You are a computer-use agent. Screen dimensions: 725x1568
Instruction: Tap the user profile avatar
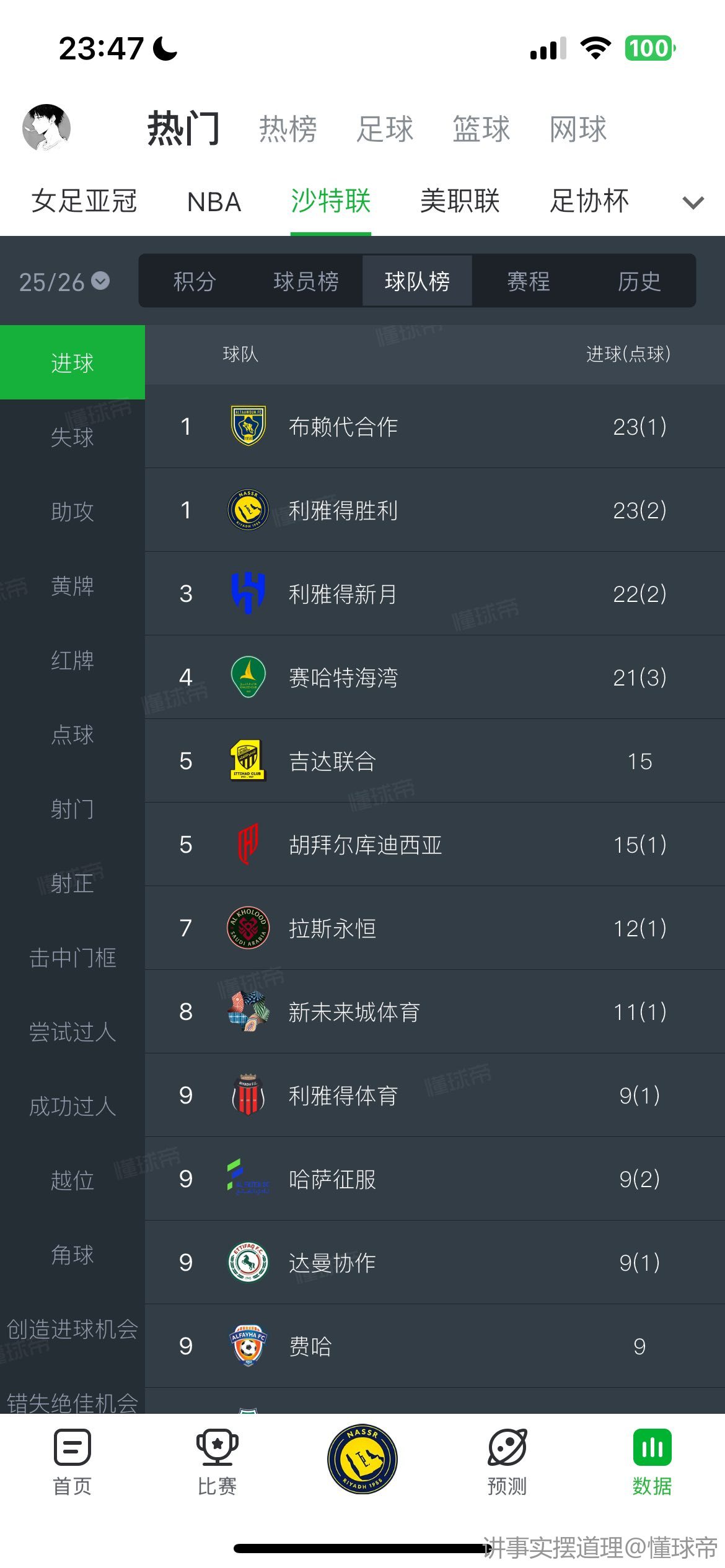[x=46, y=128]
